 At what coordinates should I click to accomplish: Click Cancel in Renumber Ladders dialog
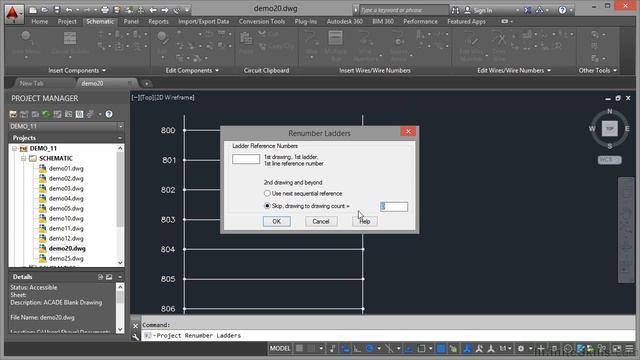pyautogui.click(x=321, y=221)
